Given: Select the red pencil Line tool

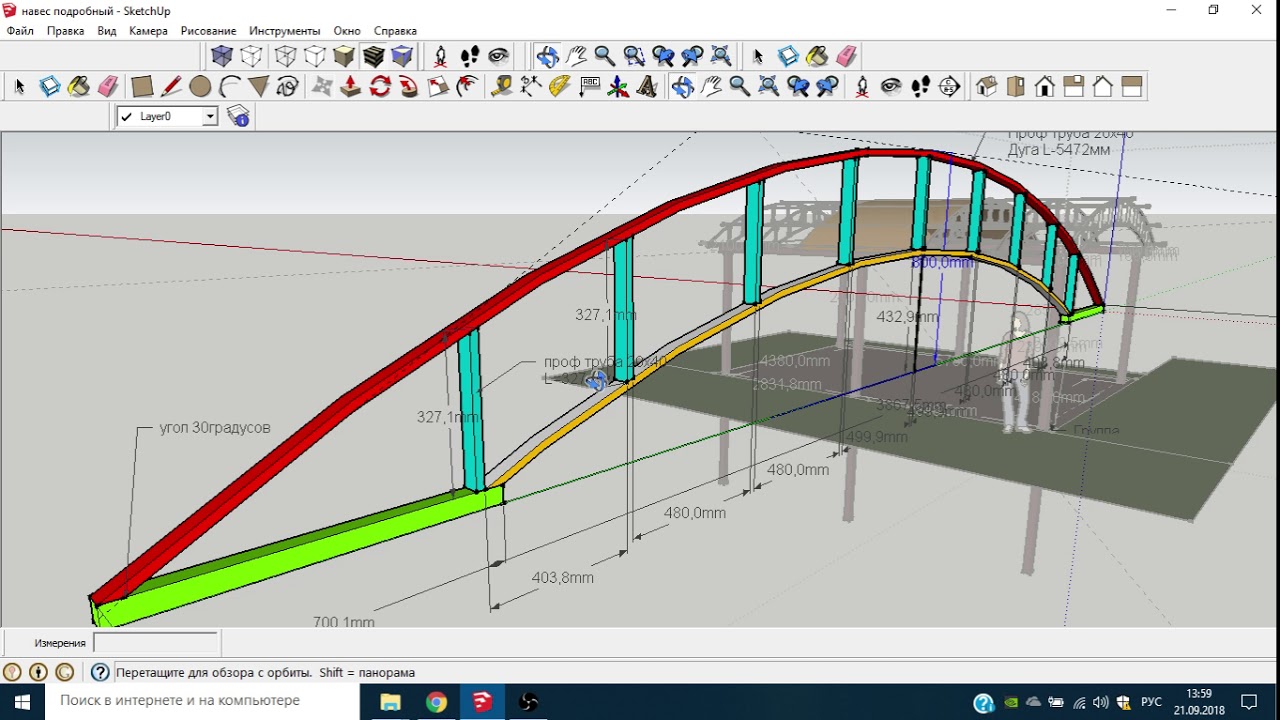Looking at the screenshot, I should click(171, 87).
